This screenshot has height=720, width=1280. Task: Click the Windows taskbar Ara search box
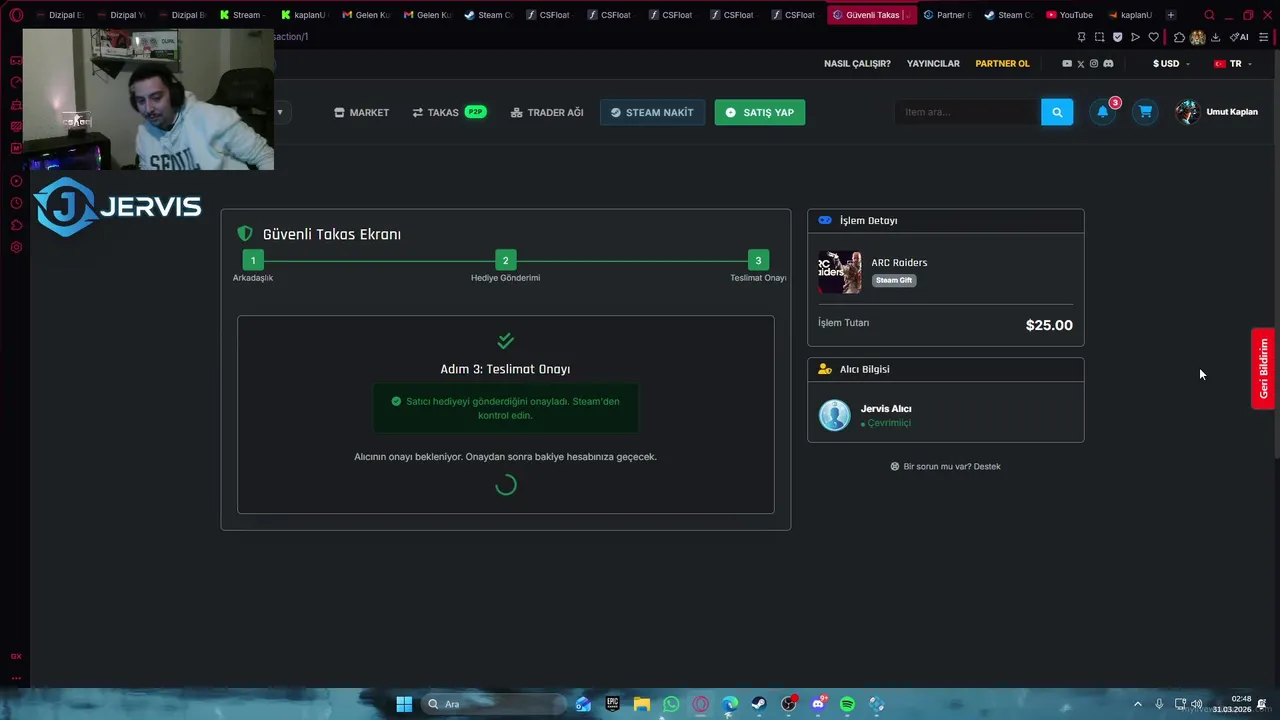[496, 704]
